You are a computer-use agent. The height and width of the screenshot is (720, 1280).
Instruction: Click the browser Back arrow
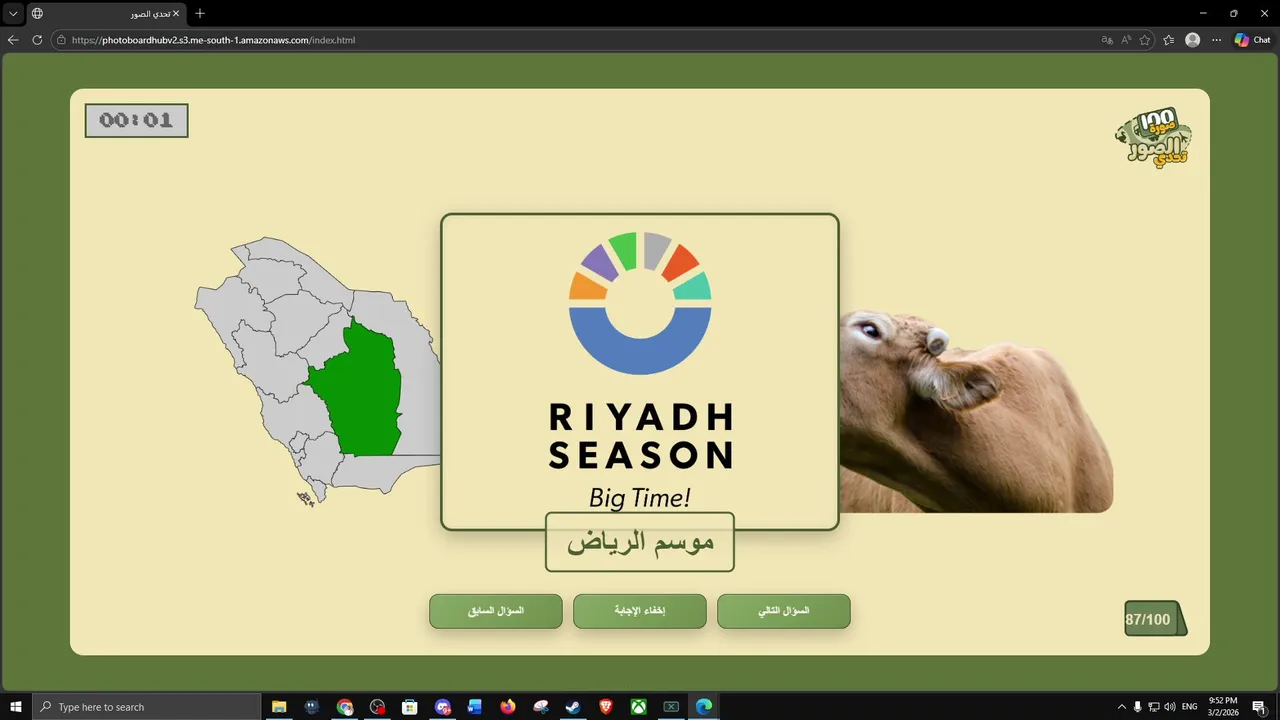click(13, 40)
